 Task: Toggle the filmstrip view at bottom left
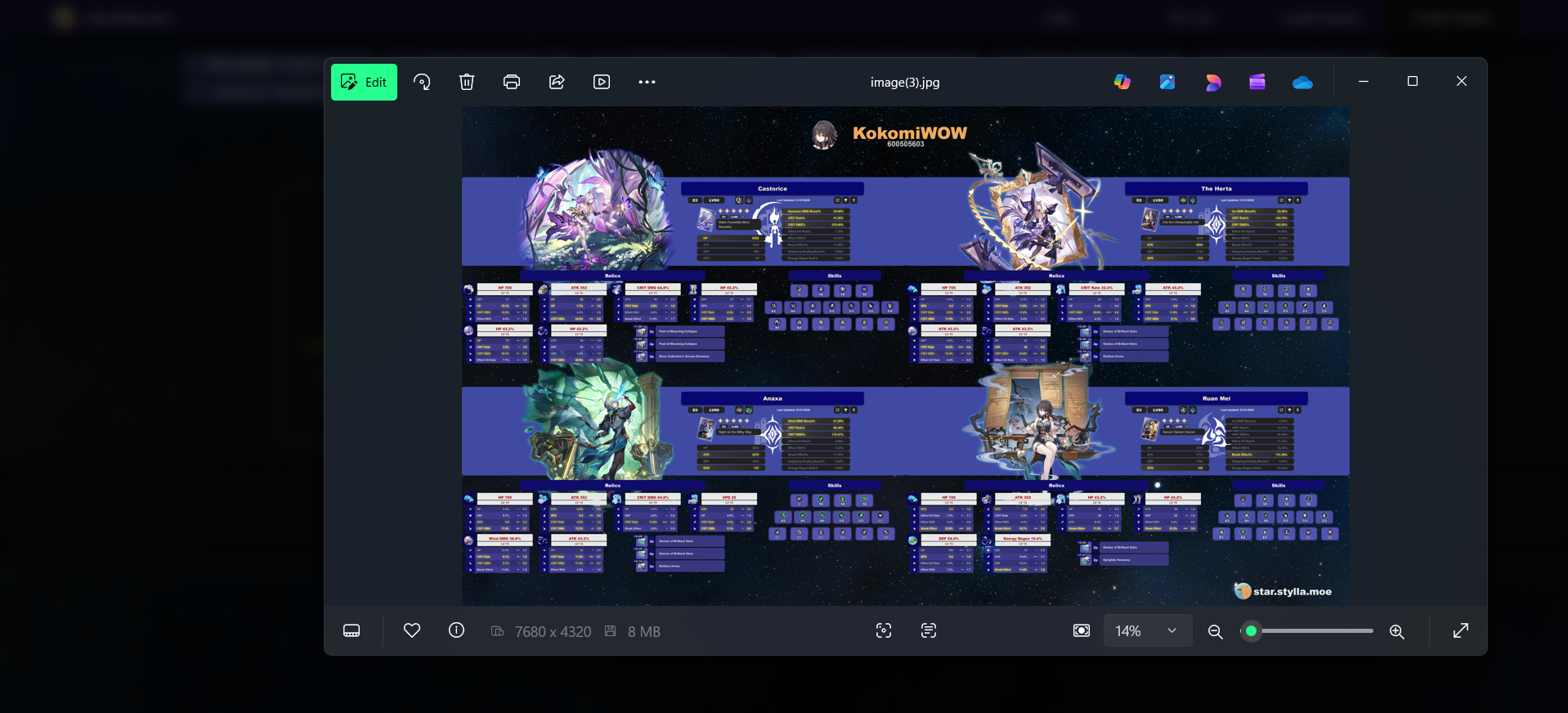point(352,630)
